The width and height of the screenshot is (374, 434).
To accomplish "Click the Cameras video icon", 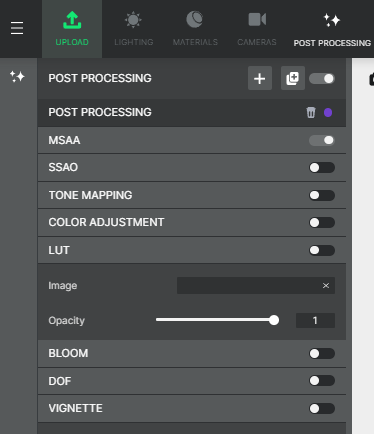I will click(257, 19).
